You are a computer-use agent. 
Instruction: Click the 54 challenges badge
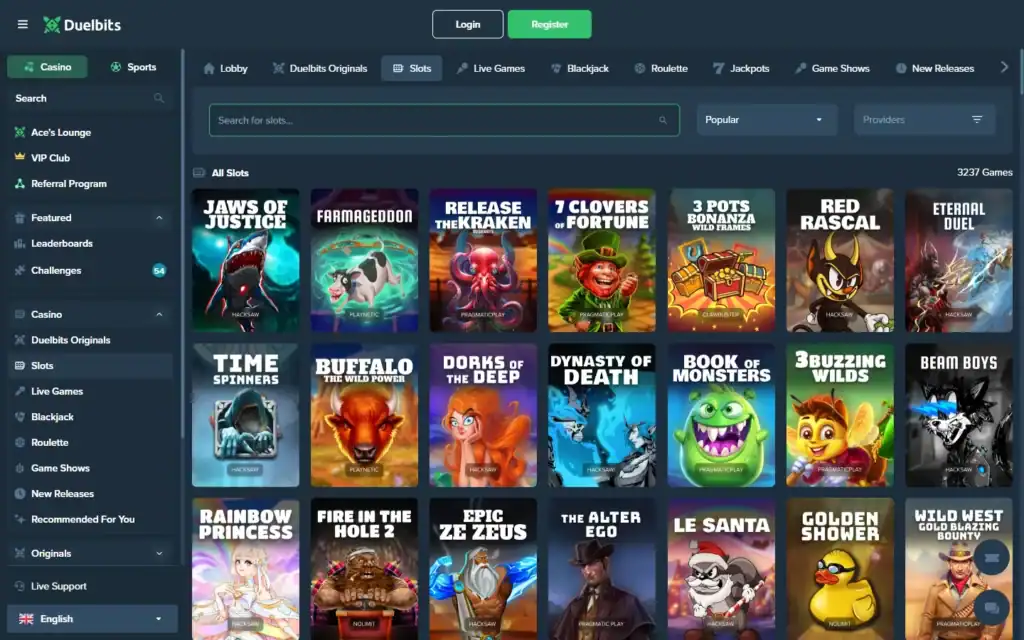(x=159, y=270)
